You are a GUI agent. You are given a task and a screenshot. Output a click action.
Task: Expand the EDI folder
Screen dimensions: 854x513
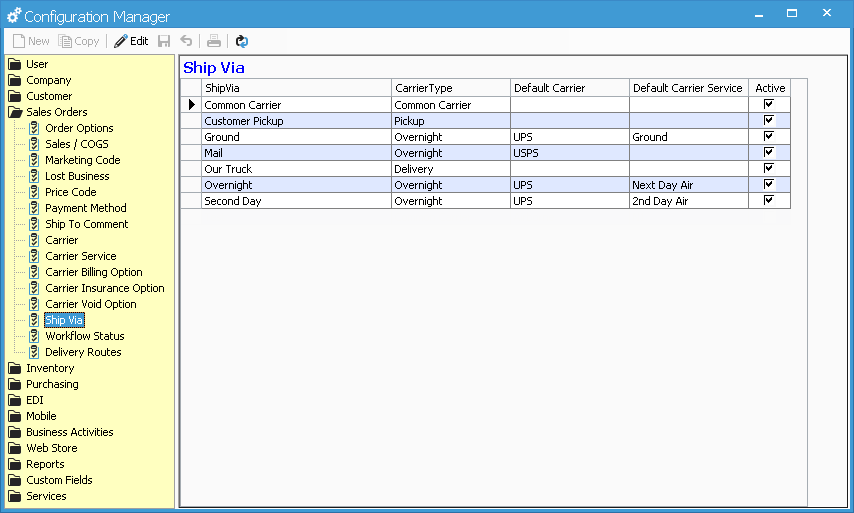pyautogui.click(x=26, y=400)
